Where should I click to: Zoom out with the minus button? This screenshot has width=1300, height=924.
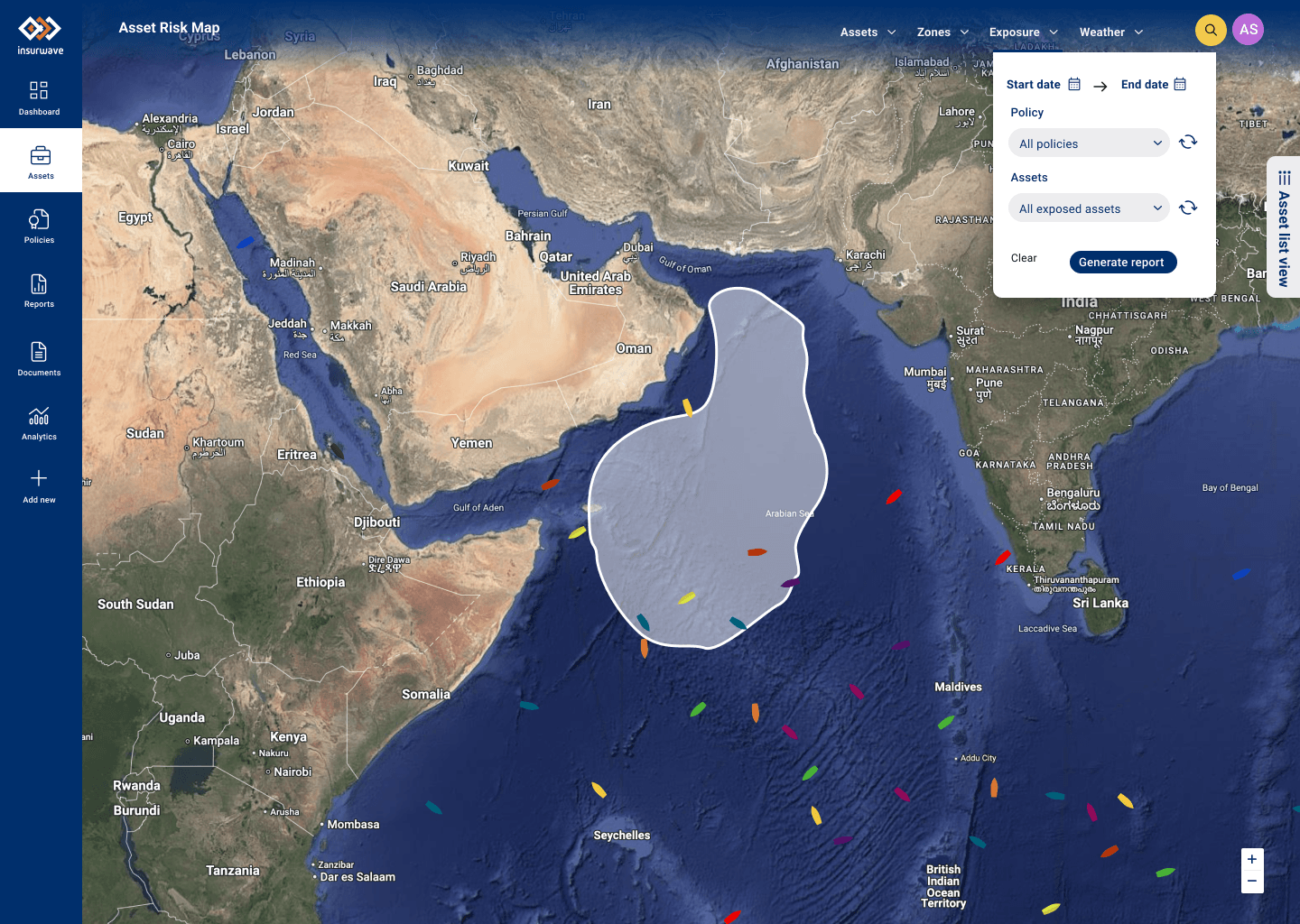click(x=1252, y=882)
